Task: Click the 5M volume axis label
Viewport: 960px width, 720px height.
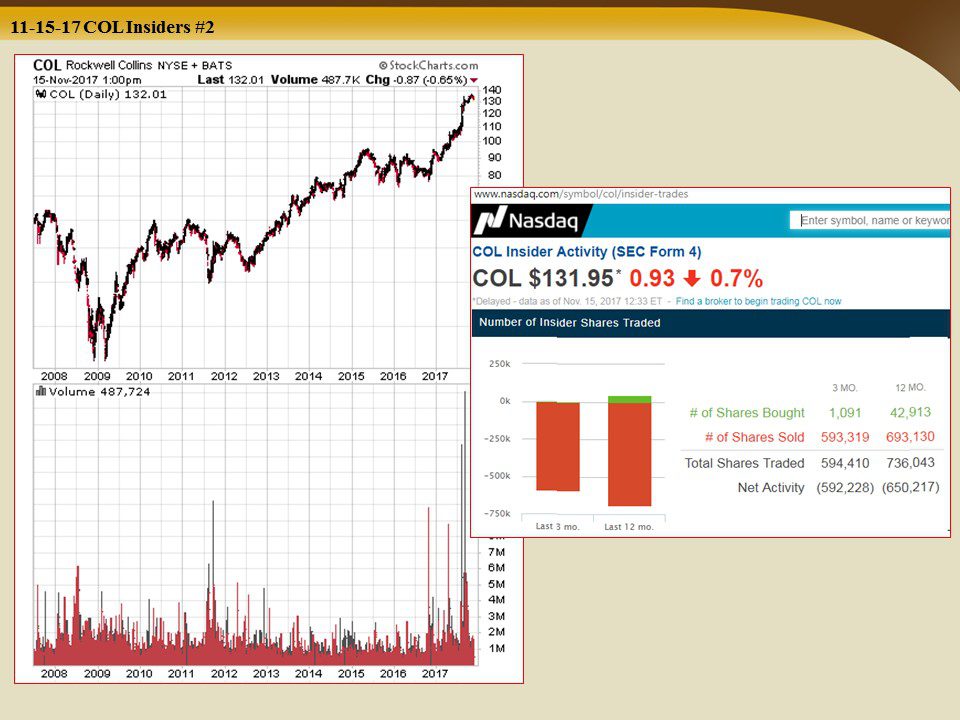Action: click(x=497, y=584)
